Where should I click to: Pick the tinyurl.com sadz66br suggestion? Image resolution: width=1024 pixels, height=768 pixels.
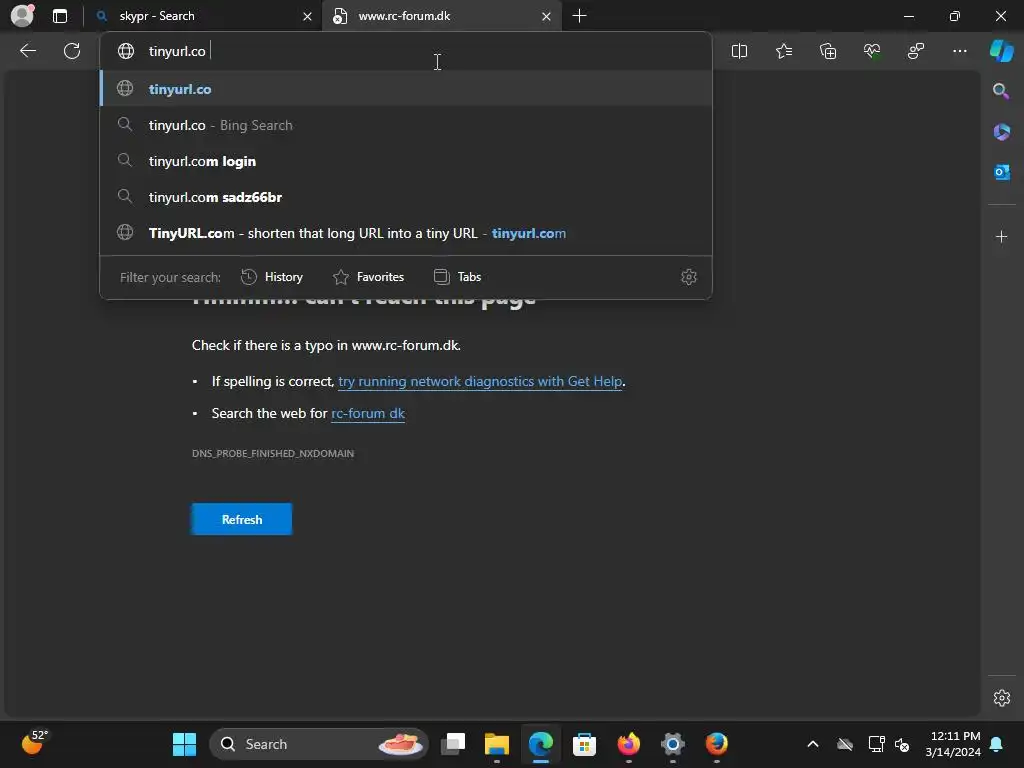pyautogui.click(x=406, y=197)
